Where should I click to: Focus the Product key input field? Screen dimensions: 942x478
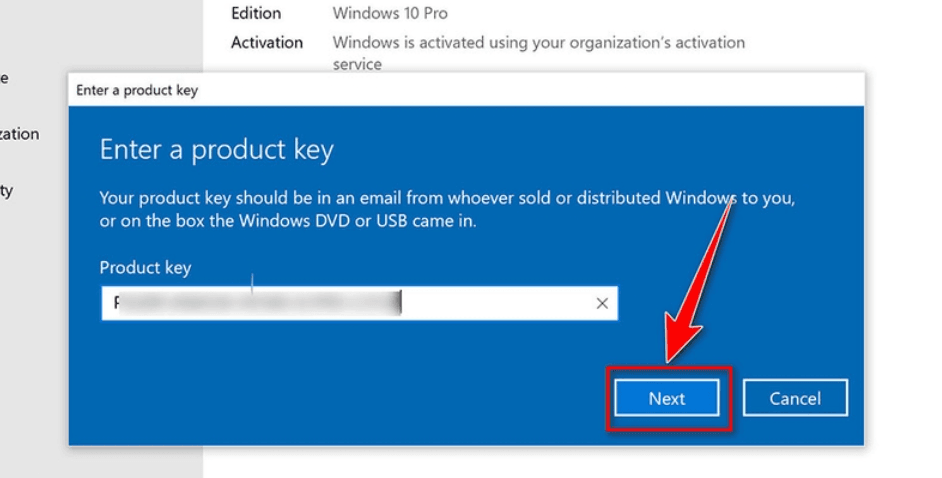(359, 303)
